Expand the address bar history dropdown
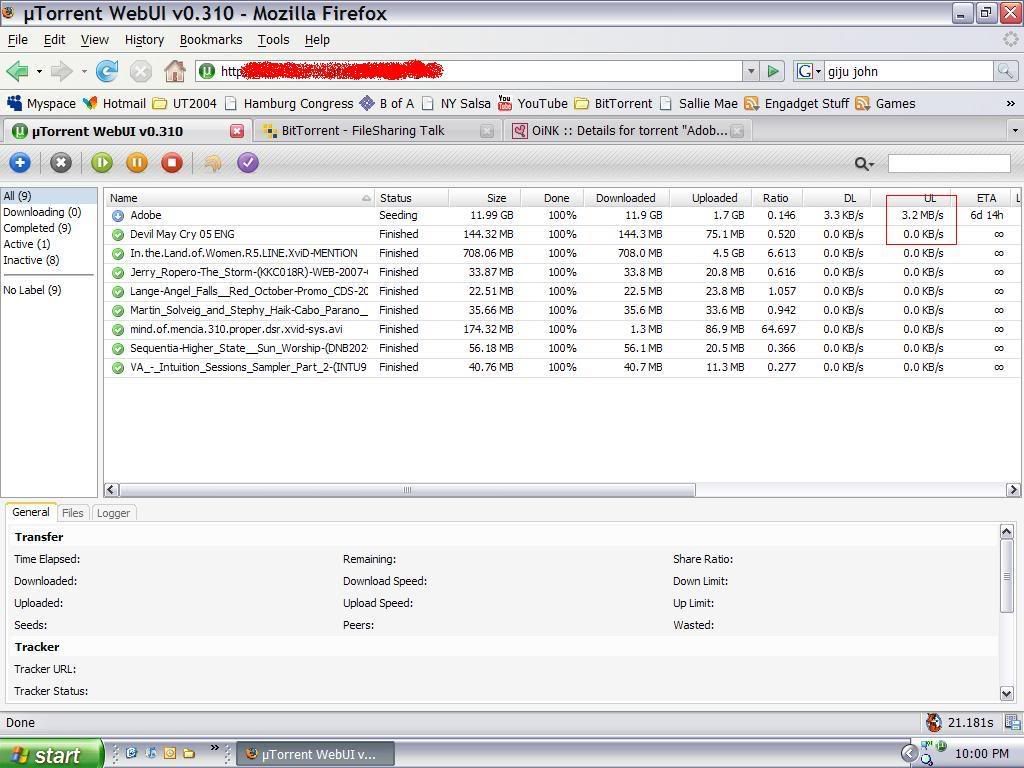Screen dimensions: 1024x768 pos(751,71)
